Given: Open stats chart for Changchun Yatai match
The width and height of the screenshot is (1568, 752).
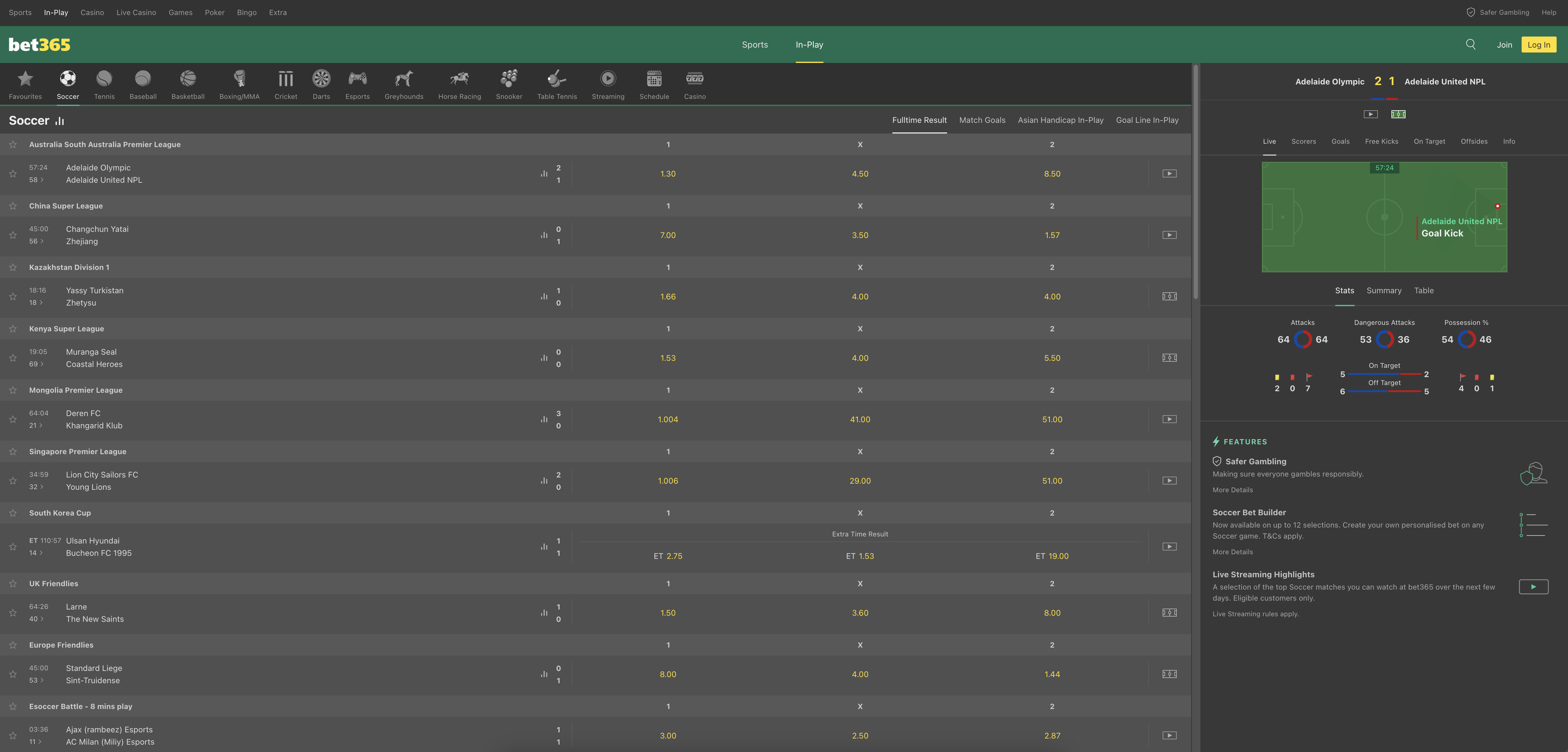Looking at the screenshot, I should click(x=544, y=235).
